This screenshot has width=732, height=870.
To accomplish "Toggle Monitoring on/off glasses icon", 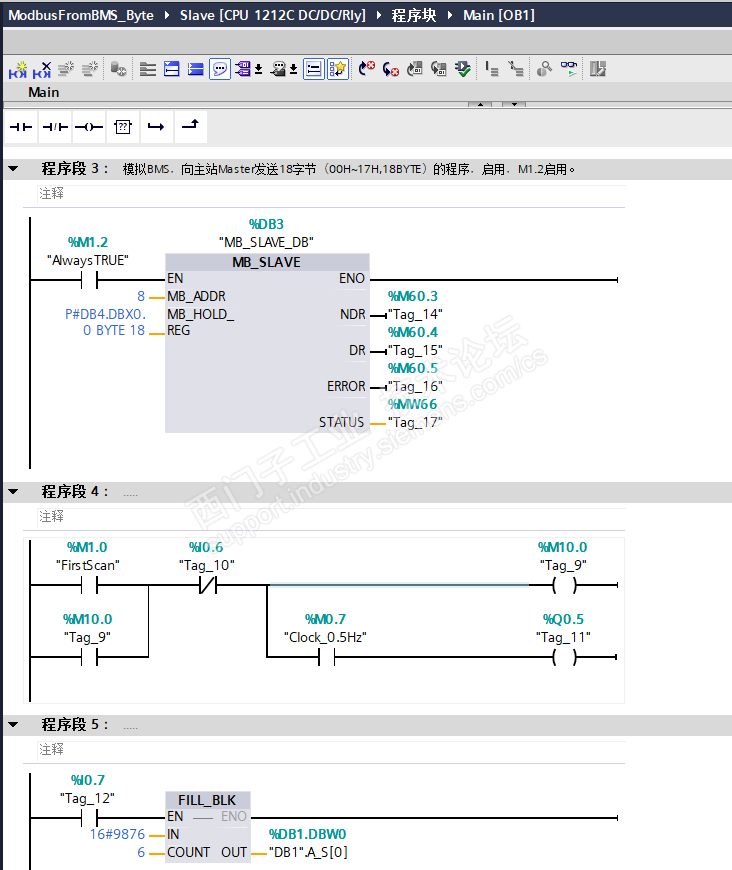I will coord(569,69).
